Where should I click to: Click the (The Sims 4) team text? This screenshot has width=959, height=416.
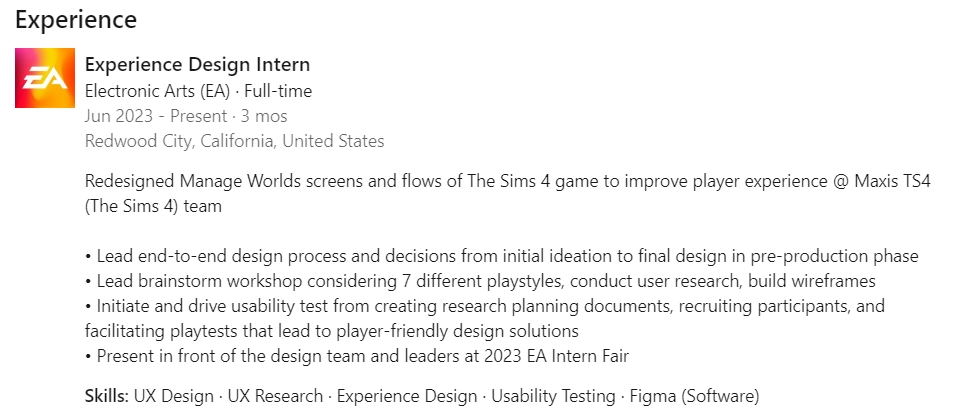click(x=153, y=206)
